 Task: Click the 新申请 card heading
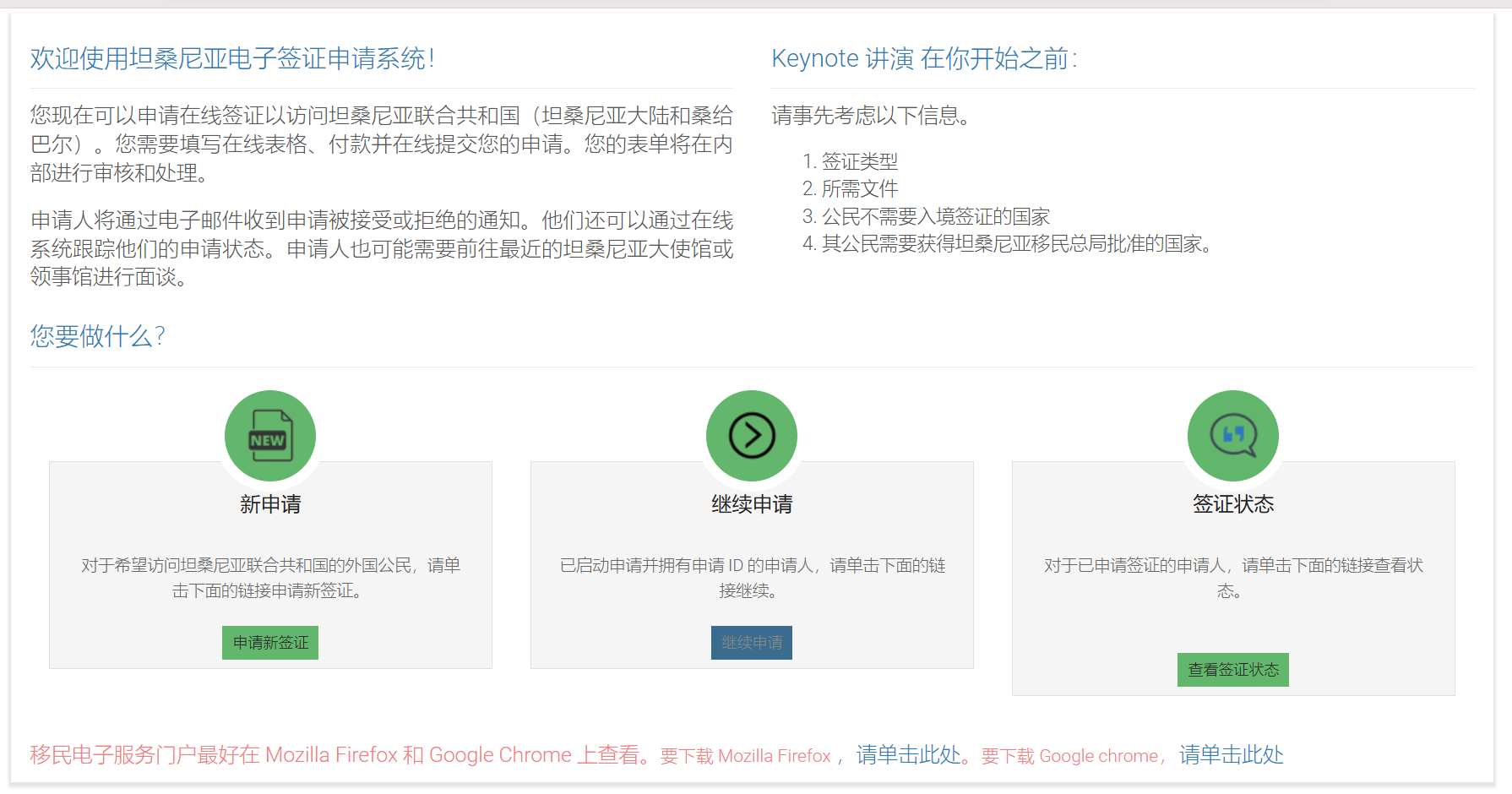270,504
